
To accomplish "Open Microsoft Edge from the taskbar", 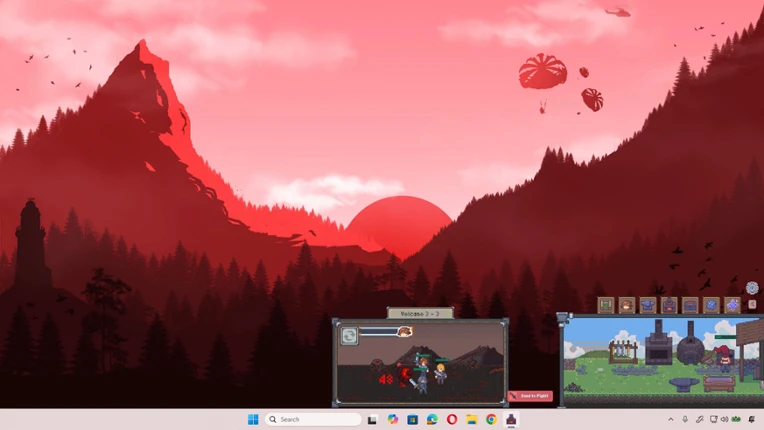I will 432,419.
